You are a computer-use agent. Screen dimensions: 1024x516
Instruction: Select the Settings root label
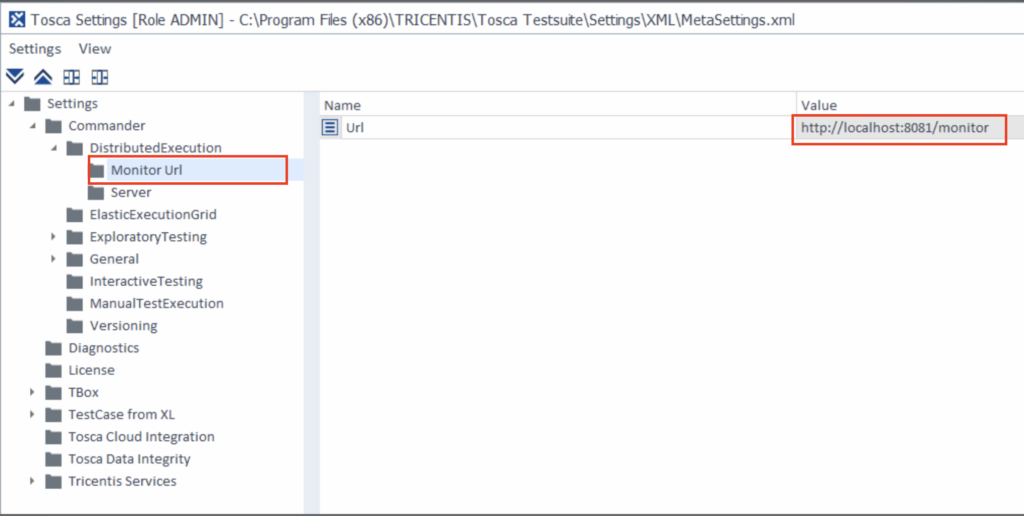click(x=72, y=104)
